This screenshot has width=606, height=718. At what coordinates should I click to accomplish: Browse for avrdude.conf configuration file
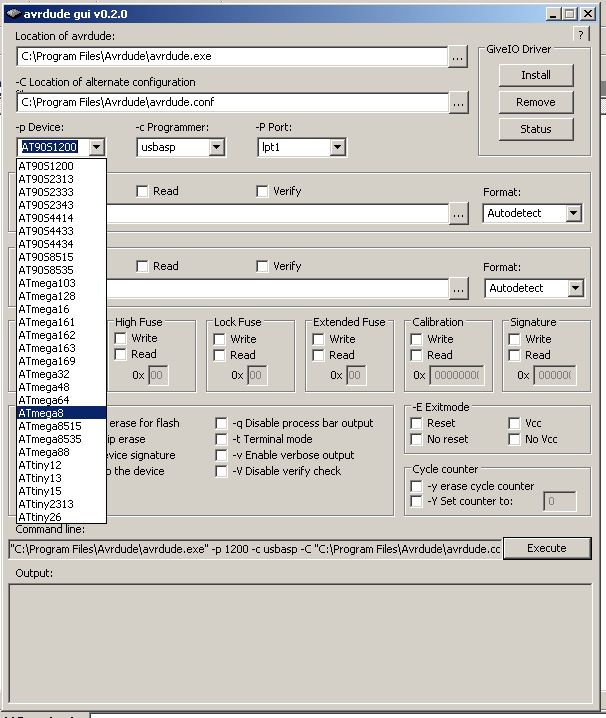click(x=459, y=103)
